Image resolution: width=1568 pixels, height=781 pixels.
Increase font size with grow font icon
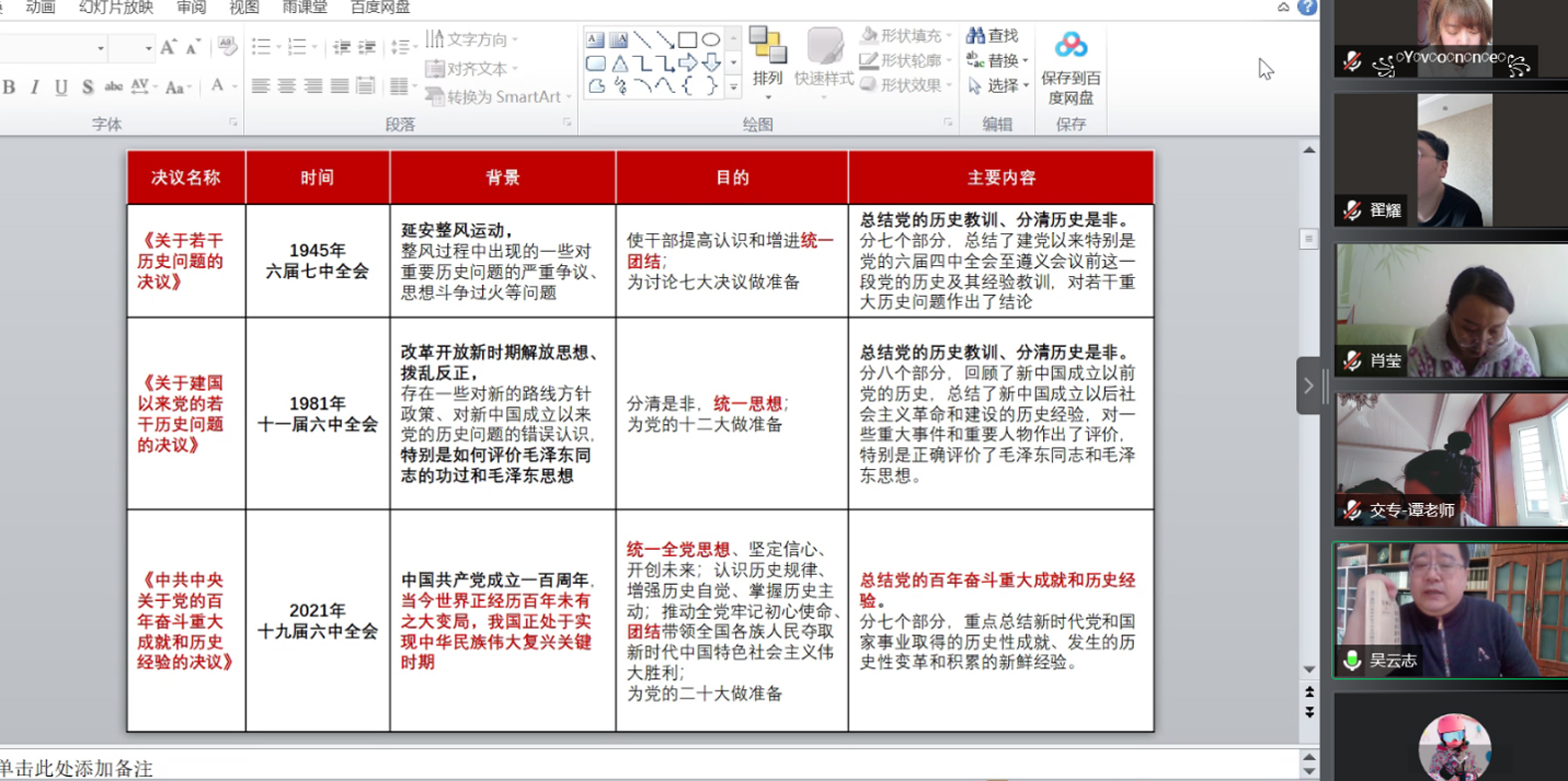pyautogui.click(x=168, y=47)
